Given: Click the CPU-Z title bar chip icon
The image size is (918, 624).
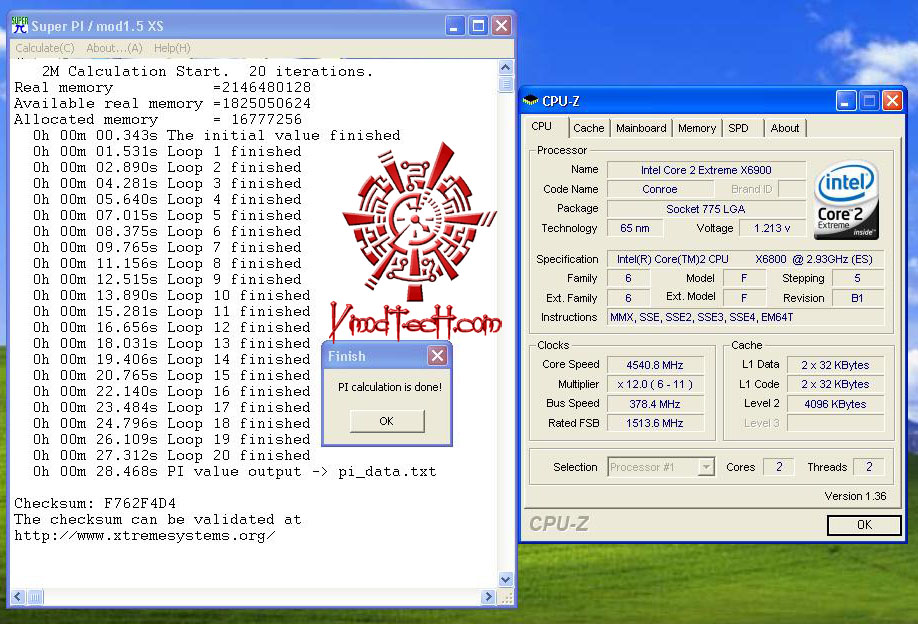Looking at the screenshot, I should (x=530, y=101).
